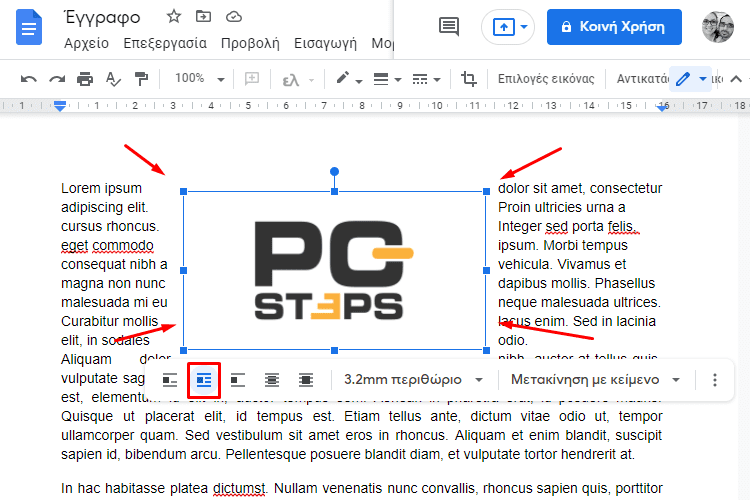Click the present-to-meeting icon
750x500 pixels.
coord(503,27)
